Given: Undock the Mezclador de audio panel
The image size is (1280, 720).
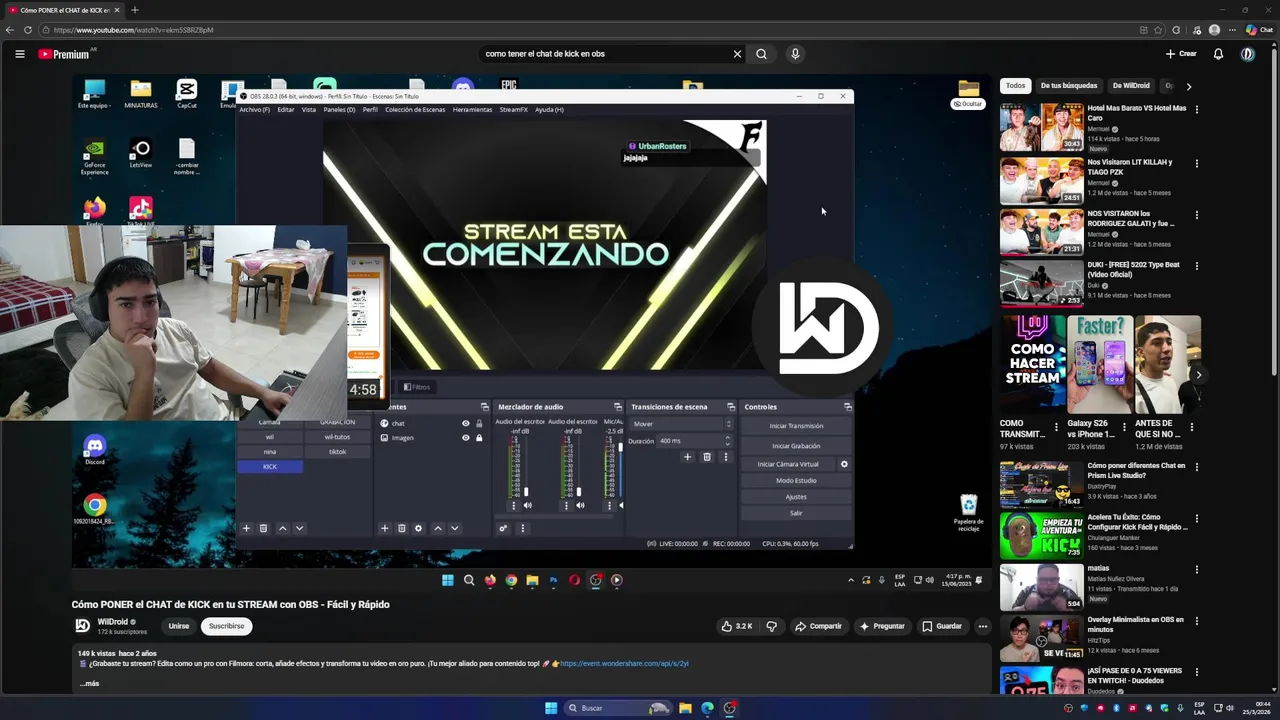Looking at the screenshot, I should tap(617, 407).
